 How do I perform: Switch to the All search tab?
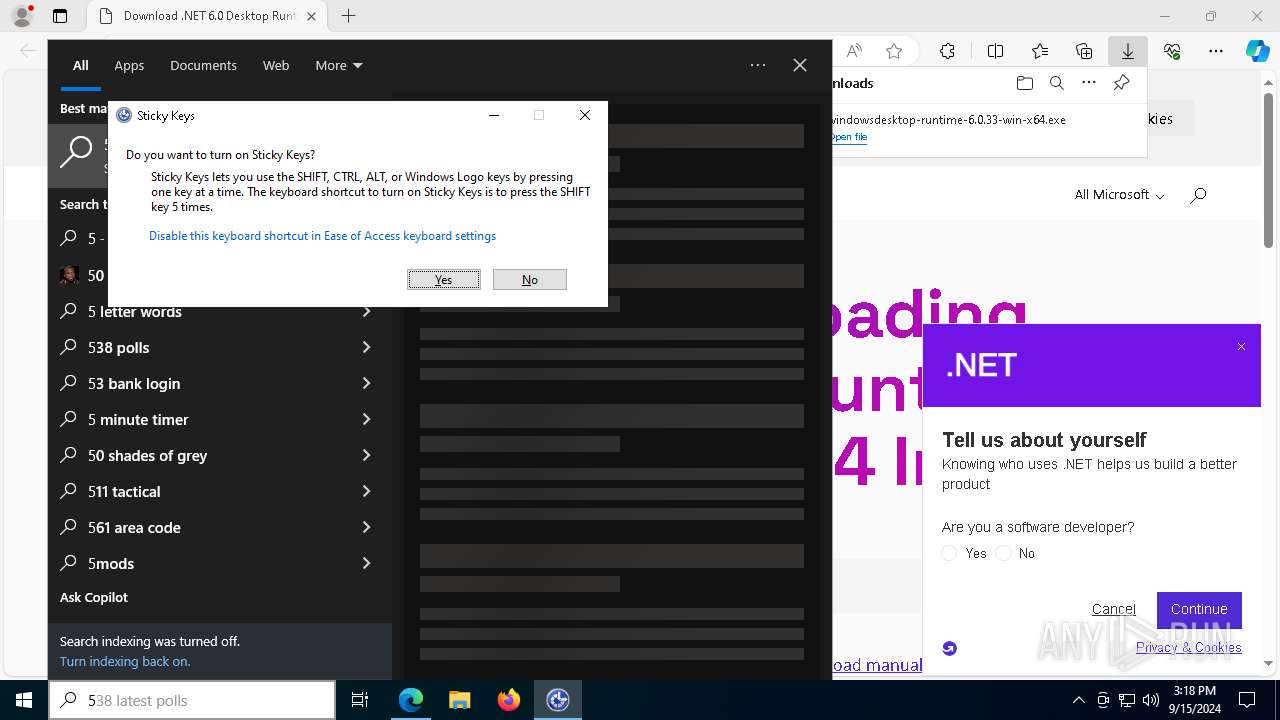click(x=81, y=65)
